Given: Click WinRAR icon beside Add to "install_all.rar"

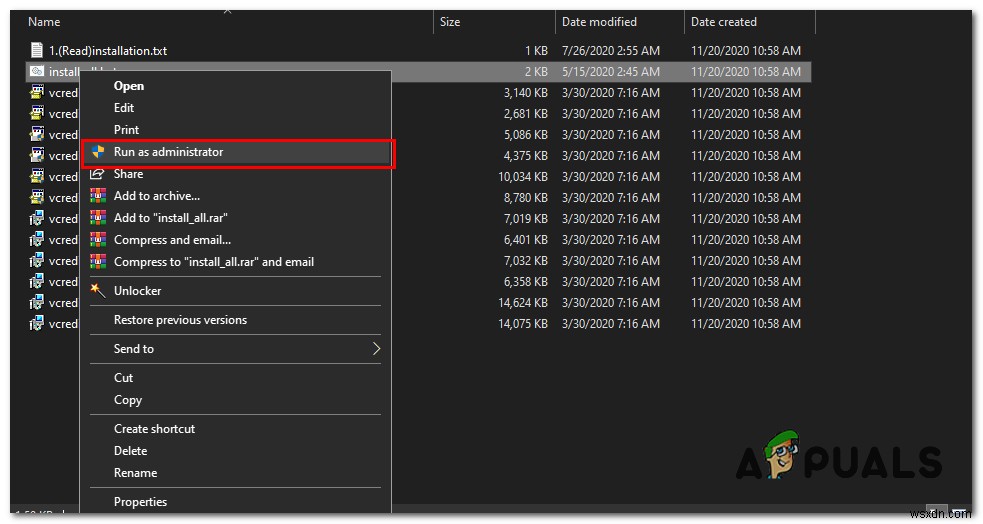Looking at the screenshot, I should [98, 218].
